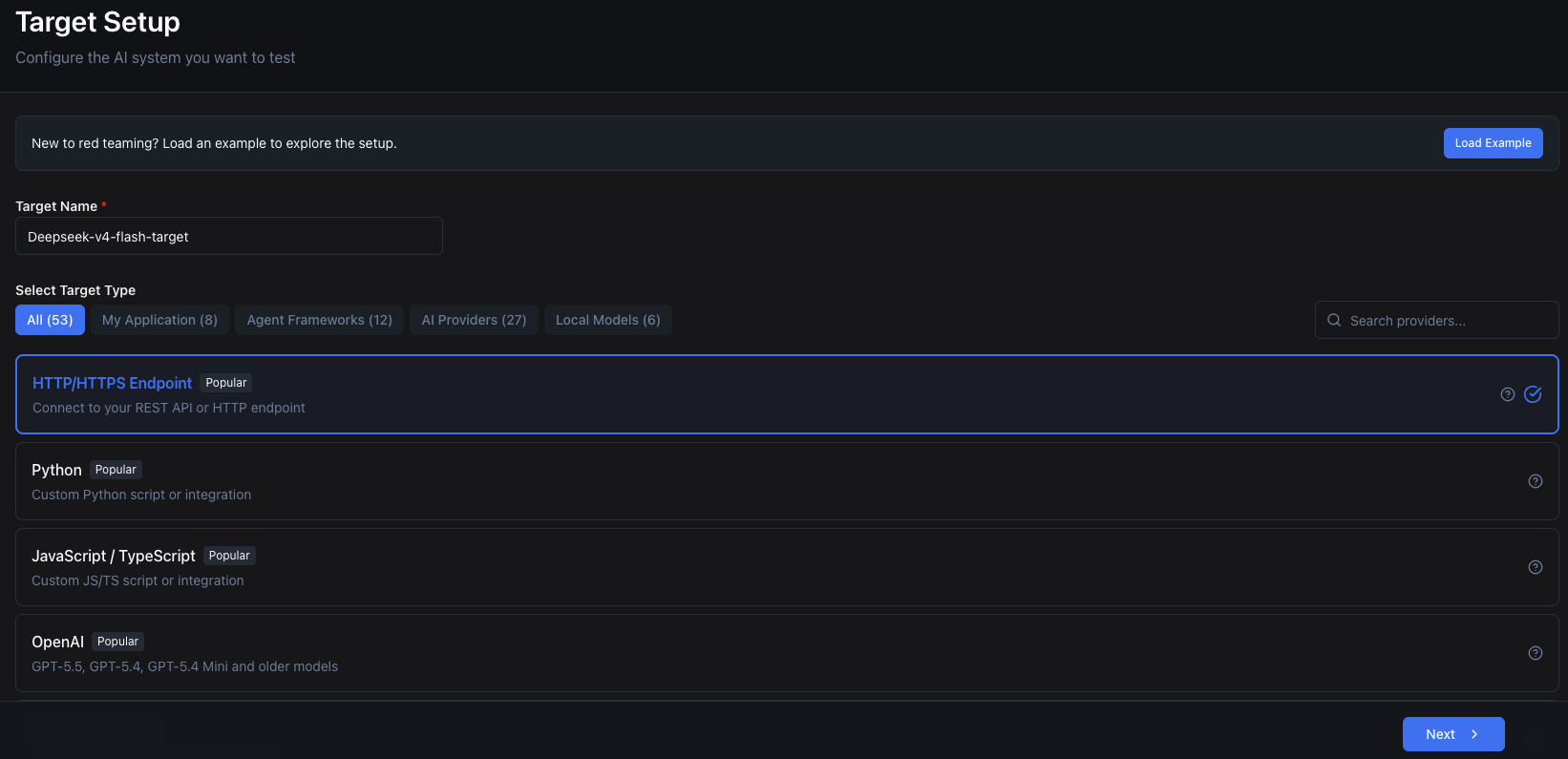Click 'Configure the AI system' subtitle

(x=155, y=57)
